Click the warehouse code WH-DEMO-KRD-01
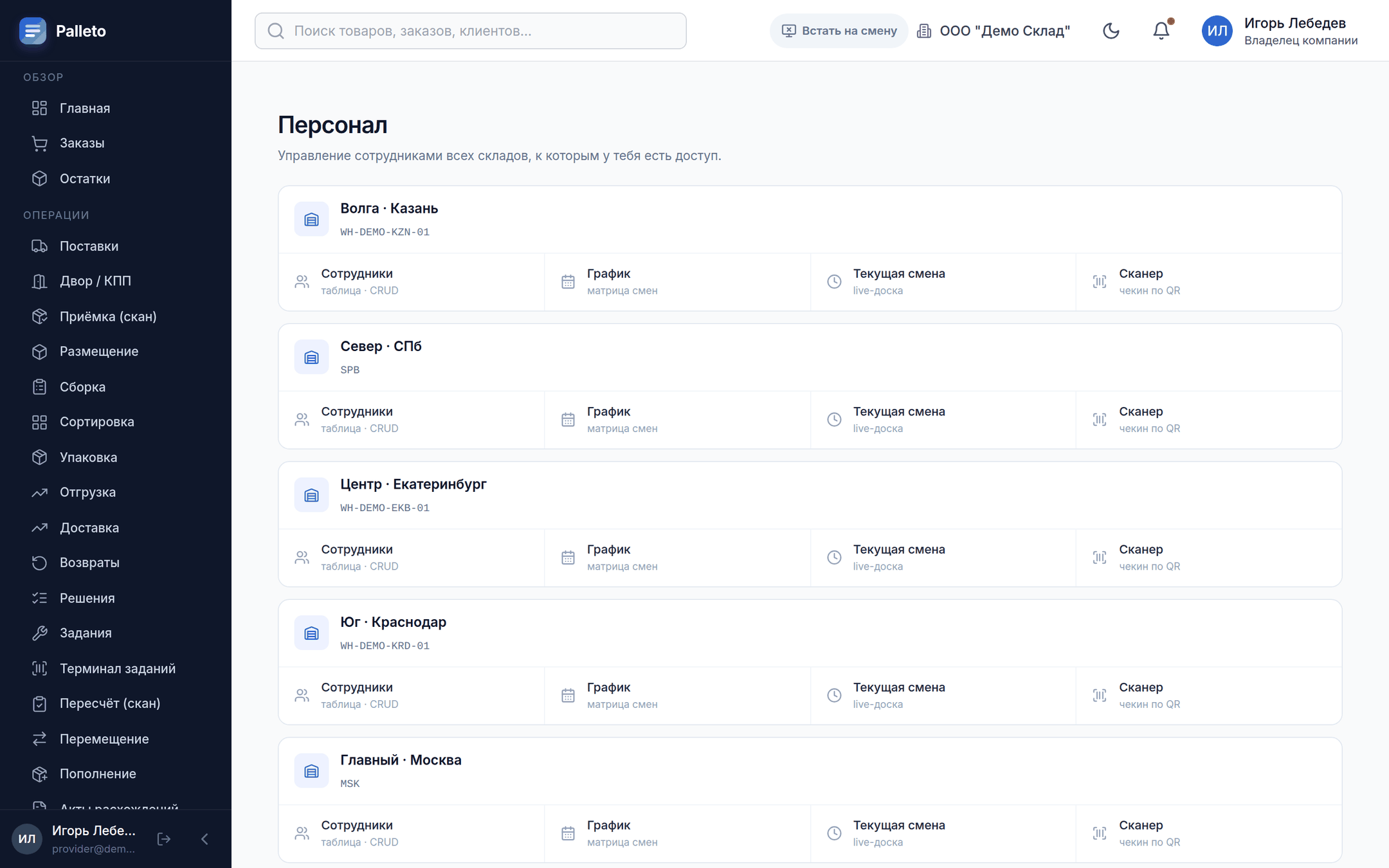The height and width of the screenshot is (868, 1389). (x=385, y=646)
